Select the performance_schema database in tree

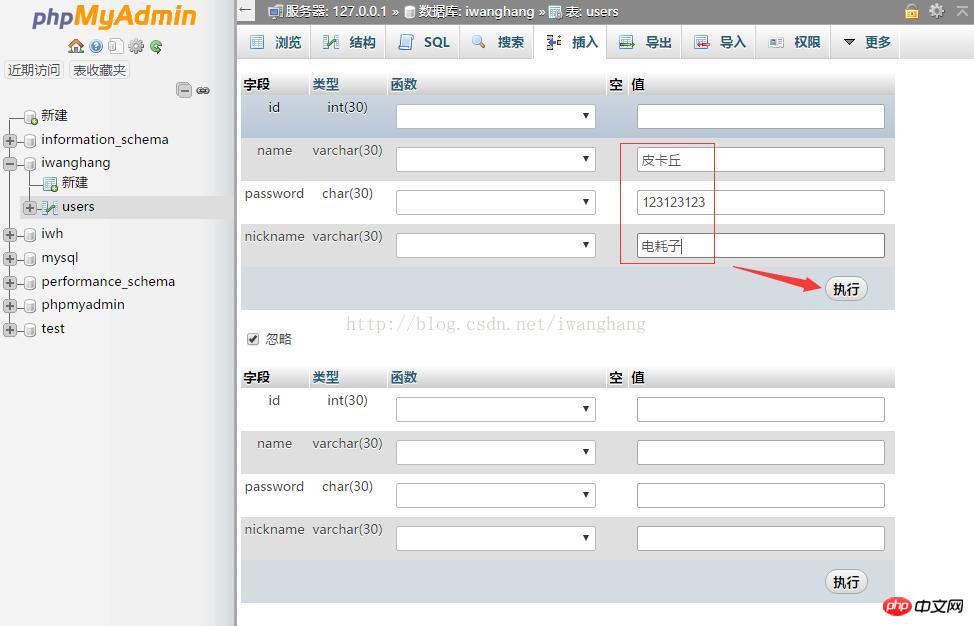[108, 282]
